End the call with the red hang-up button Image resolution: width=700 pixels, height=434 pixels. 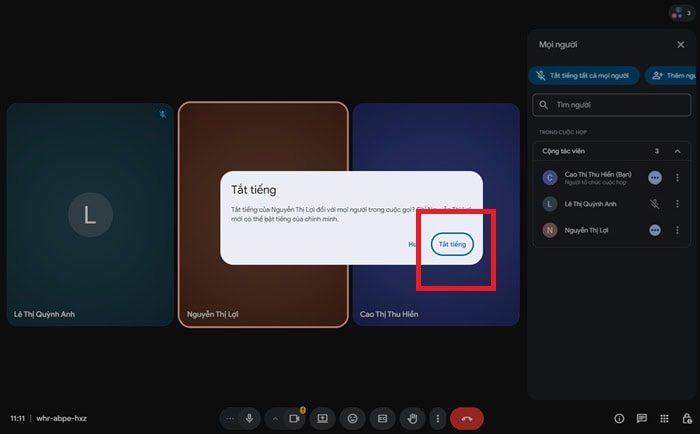tap(467, 418)
